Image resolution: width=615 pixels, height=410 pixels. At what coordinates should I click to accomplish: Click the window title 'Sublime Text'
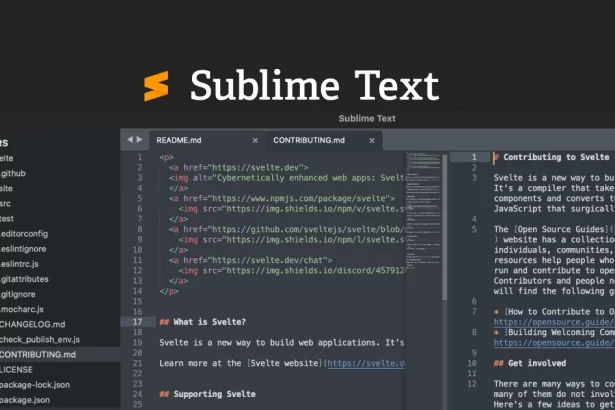tap(367, 118)
